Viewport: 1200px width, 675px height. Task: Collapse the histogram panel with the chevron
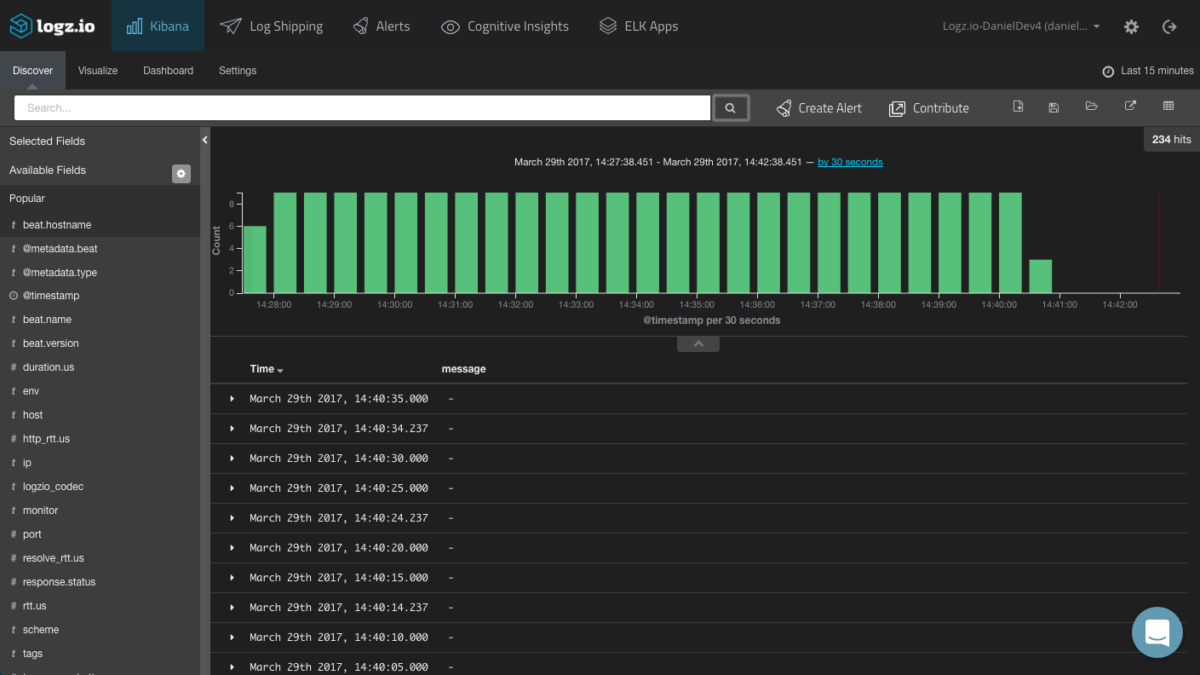click(x=697, y=343)
